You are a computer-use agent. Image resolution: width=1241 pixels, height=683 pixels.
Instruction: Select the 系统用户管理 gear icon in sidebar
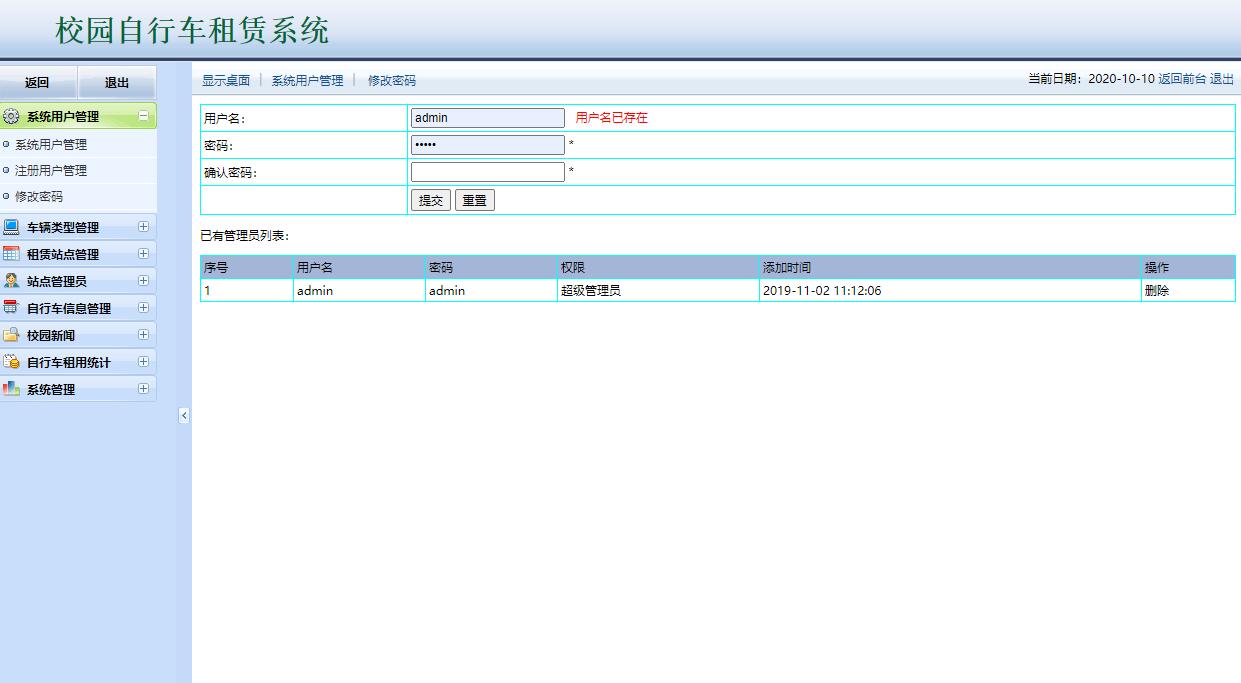click(12, 115)
